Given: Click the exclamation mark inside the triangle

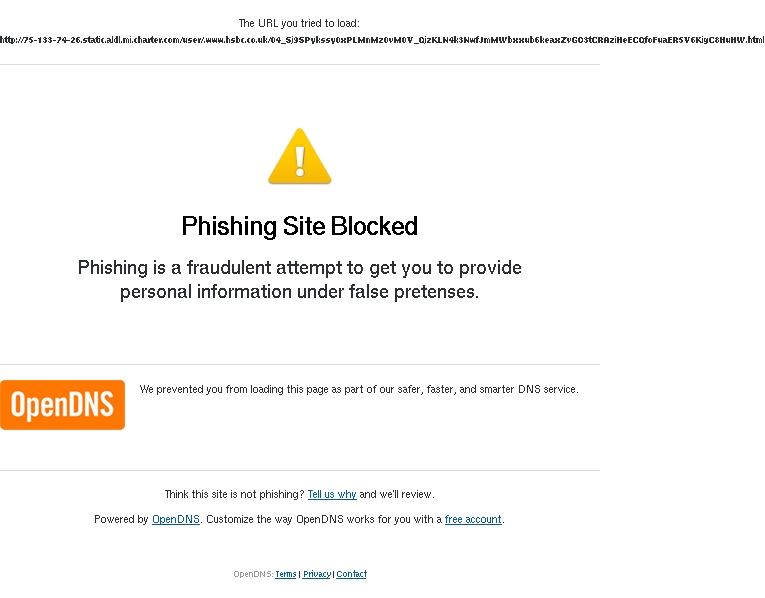Looking at the screenshot, I should pos(300,161).
